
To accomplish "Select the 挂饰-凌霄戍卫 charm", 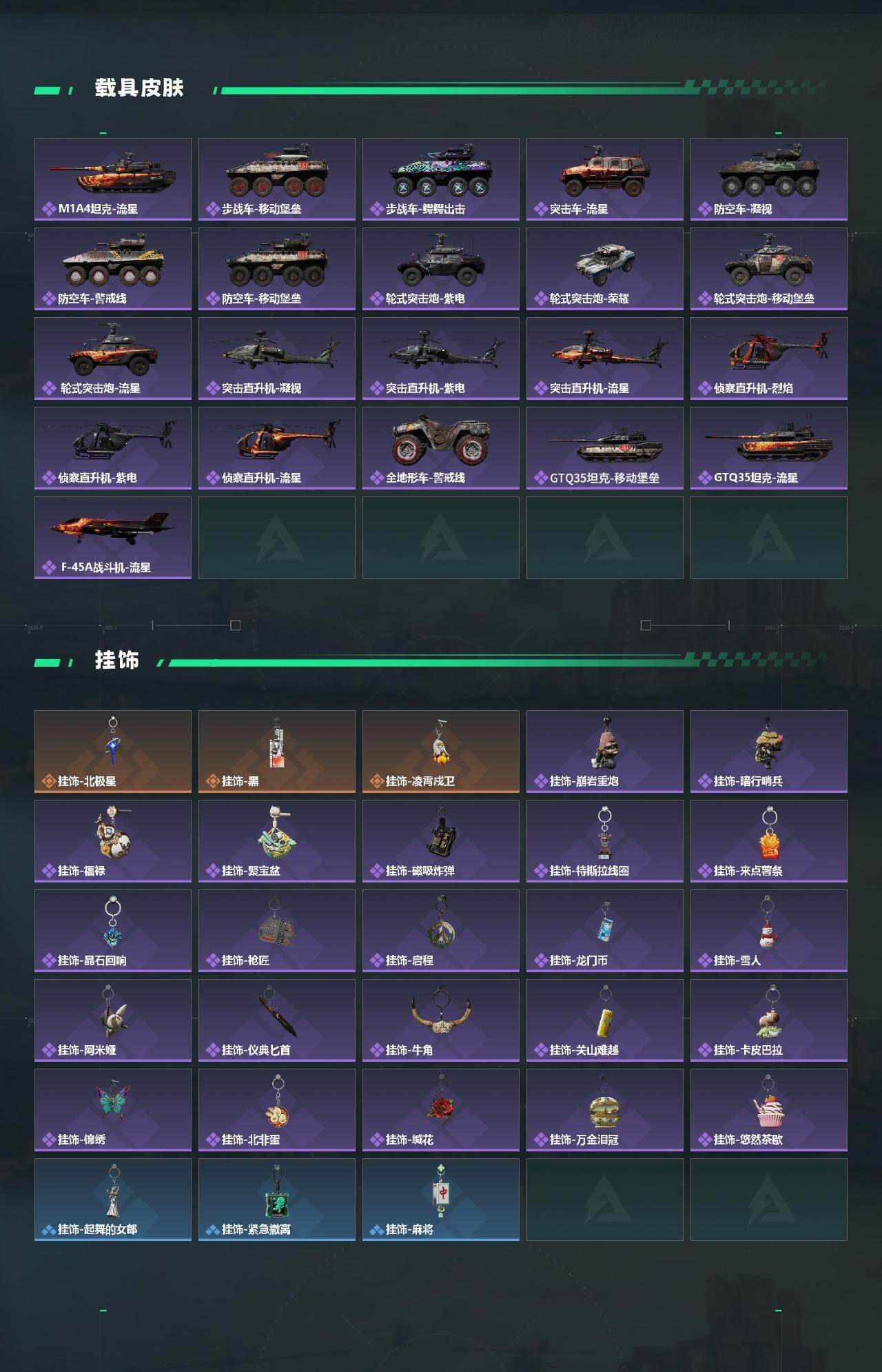I will tap(441, 751).
